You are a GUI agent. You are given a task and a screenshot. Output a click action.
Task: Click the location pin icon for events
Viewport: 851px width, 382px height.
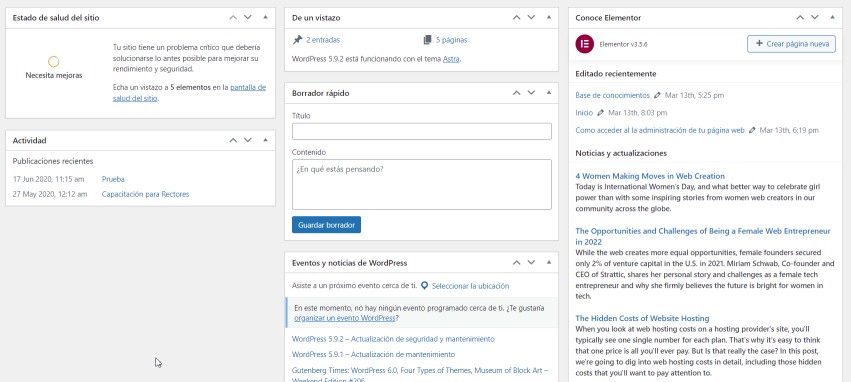(x=424, y=285)
